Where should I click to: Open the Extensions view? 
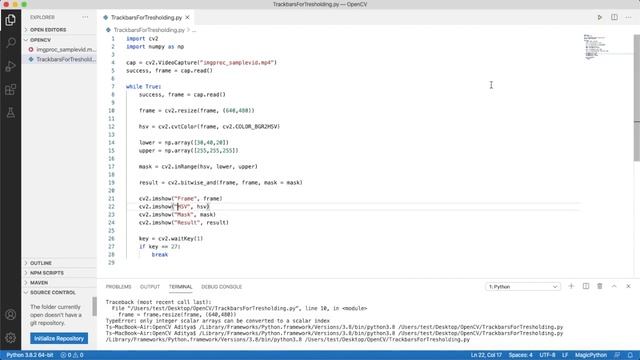[11, 89]
